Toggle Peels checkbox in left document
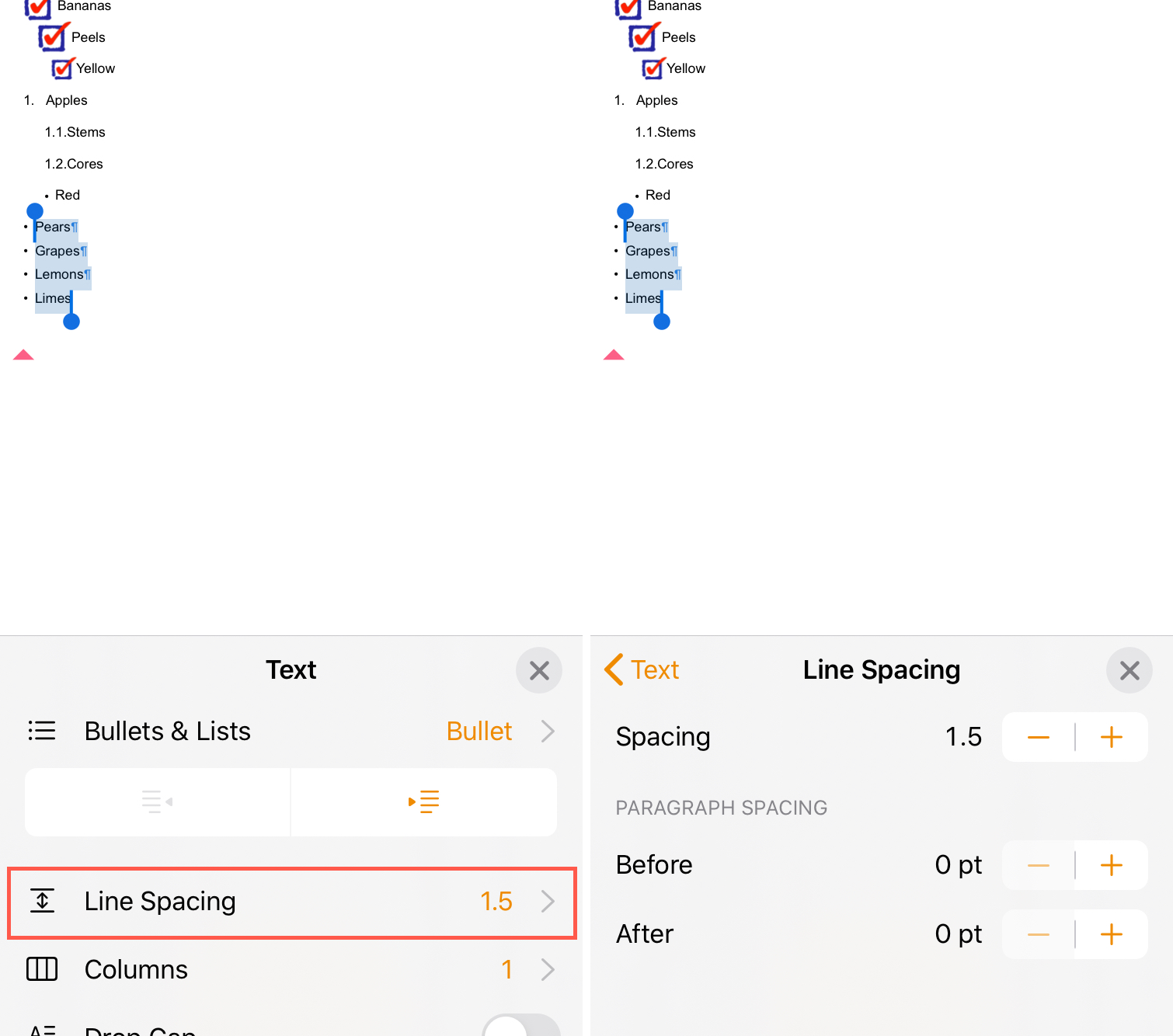The image size is (1173, 1036). (54, 37)
